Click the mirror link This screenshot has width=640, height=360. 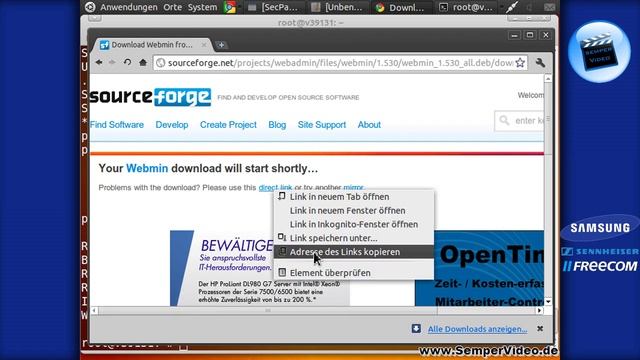[353, 188]
